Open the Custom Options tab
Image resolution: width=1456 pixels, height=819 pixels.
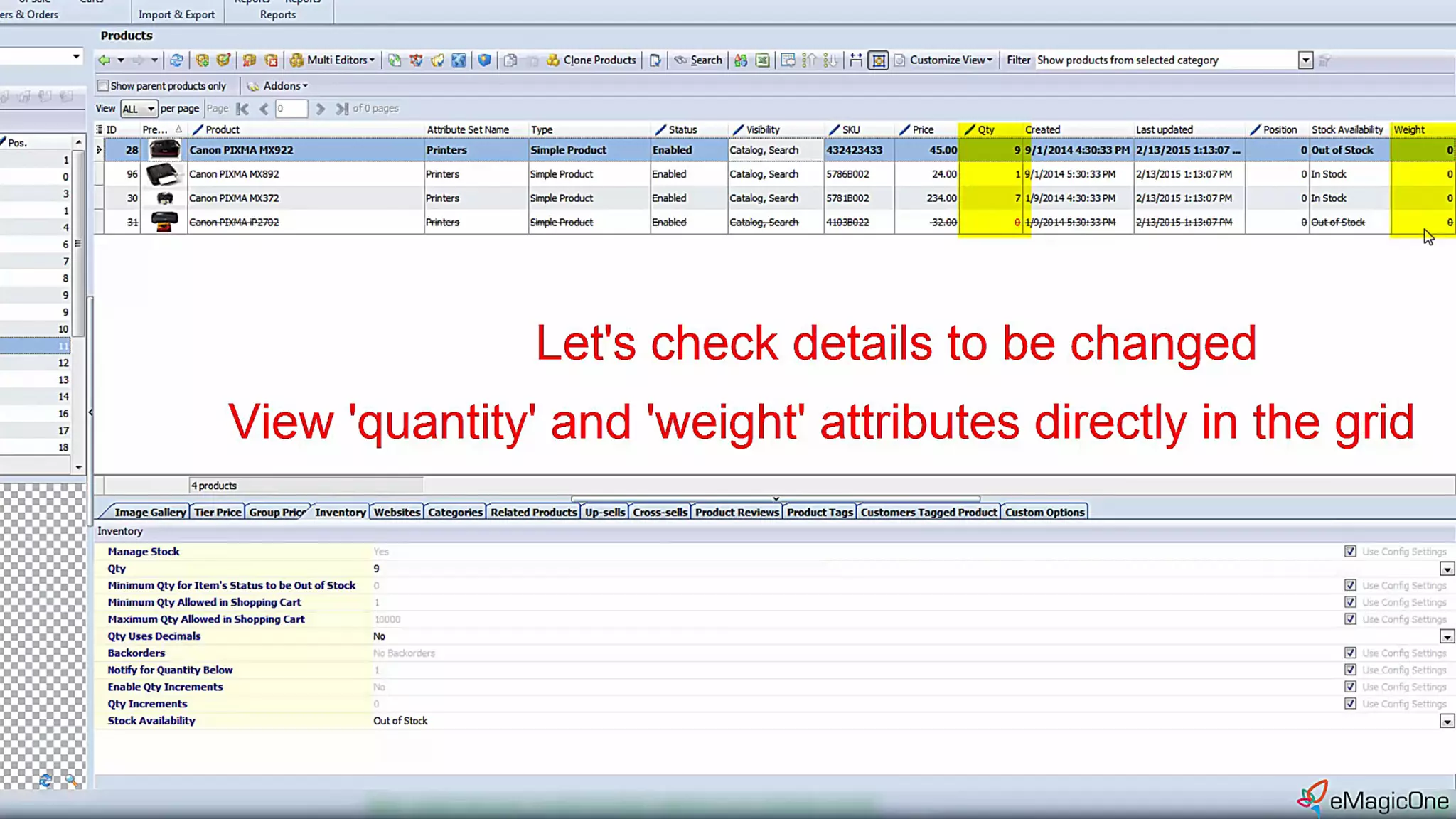(x=1044, y=512)
